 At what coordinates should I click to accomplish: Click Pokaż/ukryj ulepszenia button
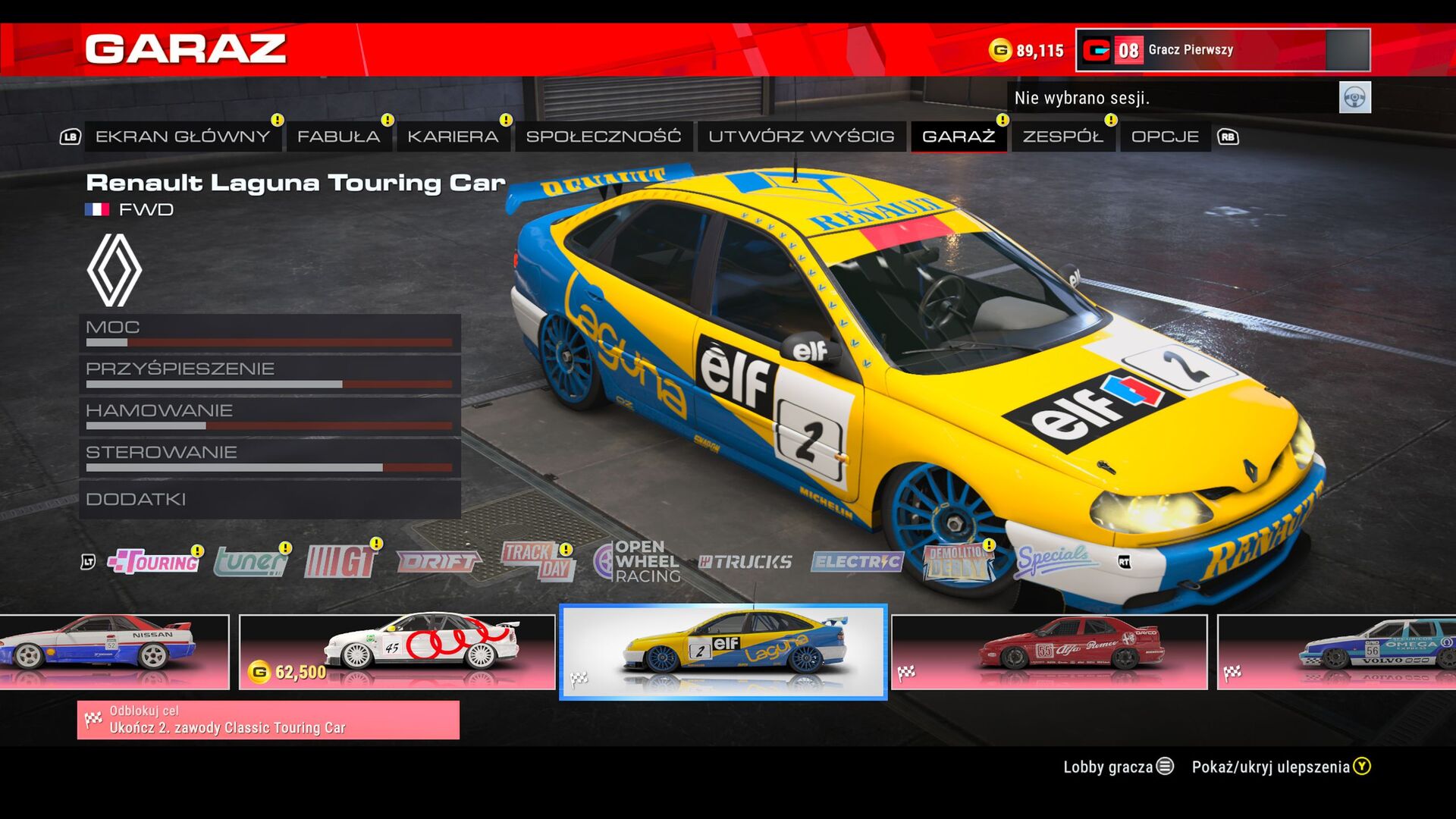coord(1281,767)
